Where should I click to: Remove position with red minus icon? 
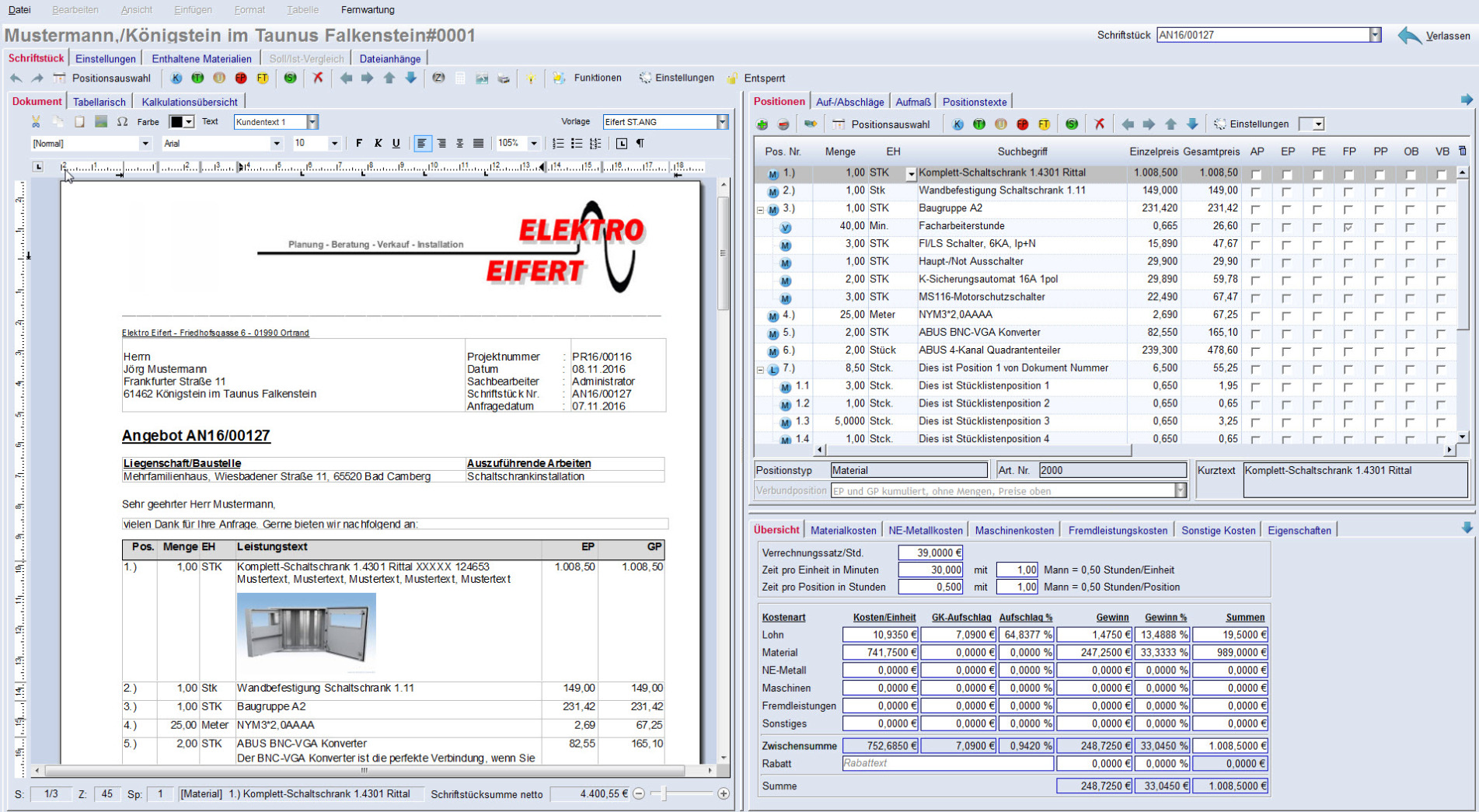pyautogui.click(x=783, y=124)
